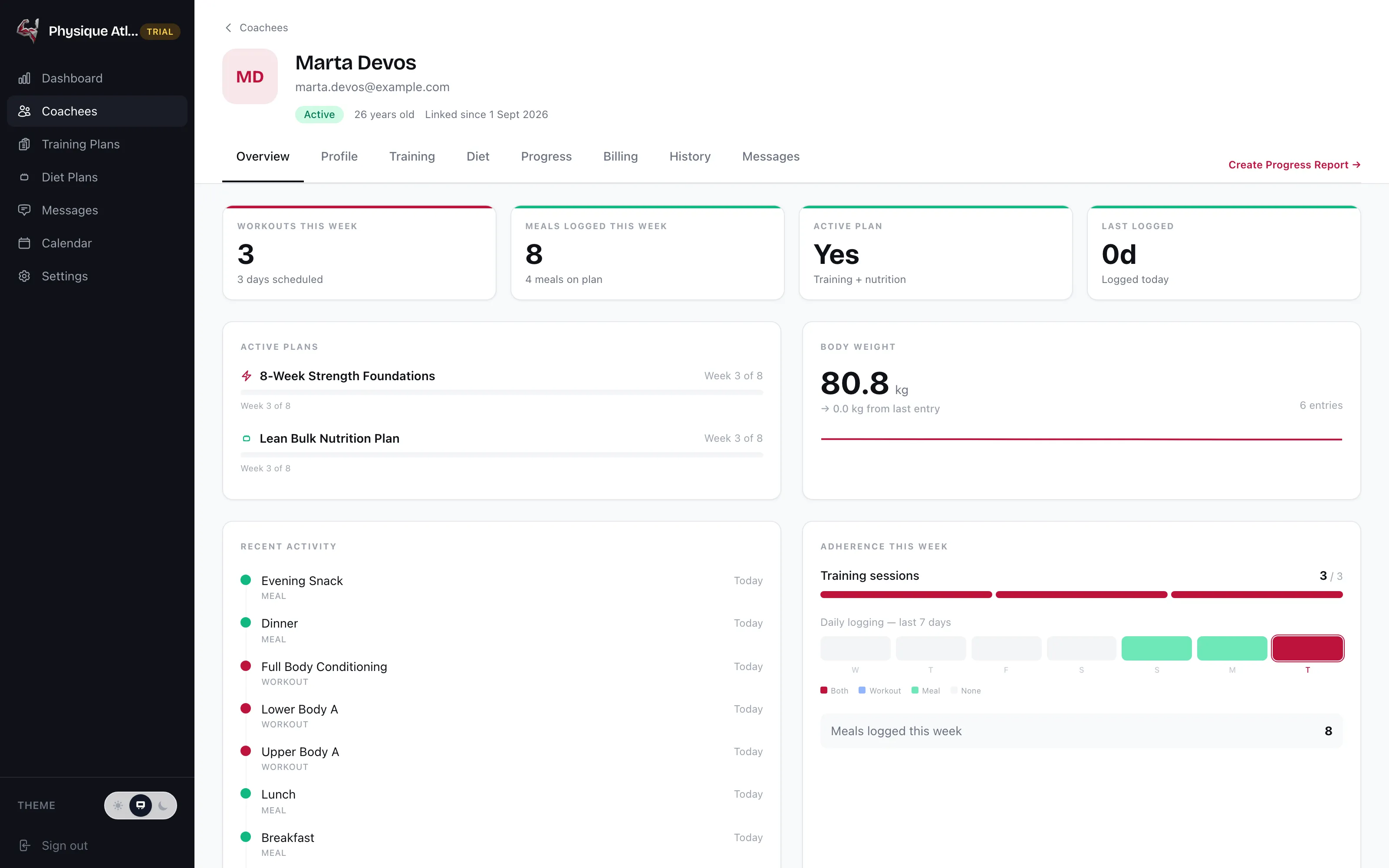Select the dark theme moon option

[x=163, y=806]
